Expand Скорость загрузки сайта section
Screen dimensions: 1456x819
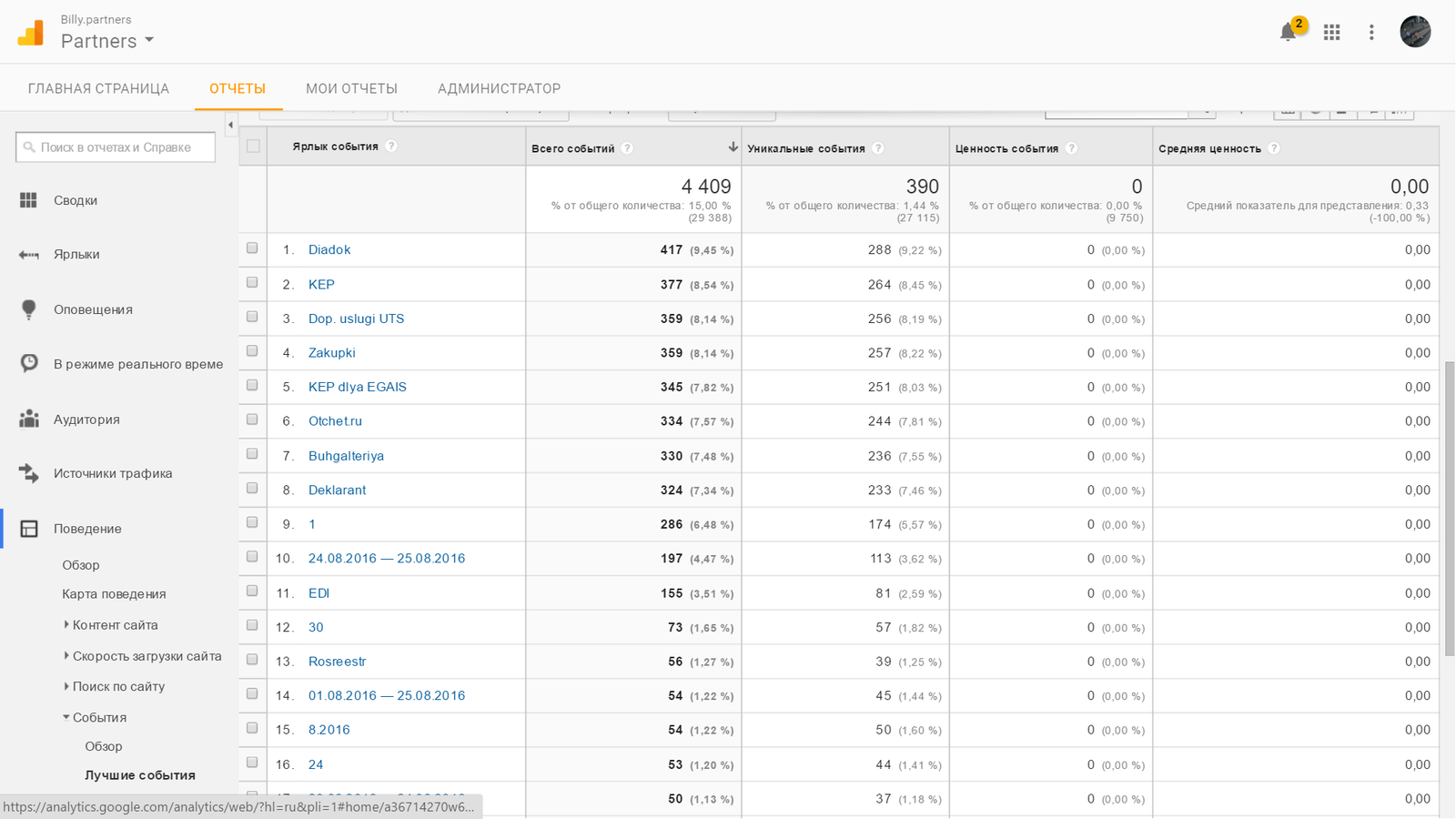[x=66, y=656]
